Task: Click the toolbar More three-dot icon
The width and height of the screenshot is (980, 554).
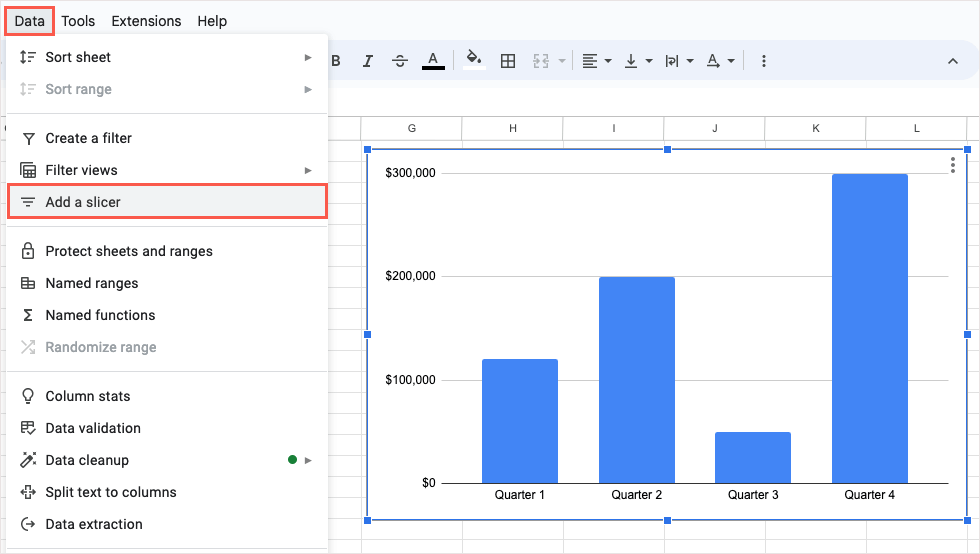Action: tap(764, 61)
